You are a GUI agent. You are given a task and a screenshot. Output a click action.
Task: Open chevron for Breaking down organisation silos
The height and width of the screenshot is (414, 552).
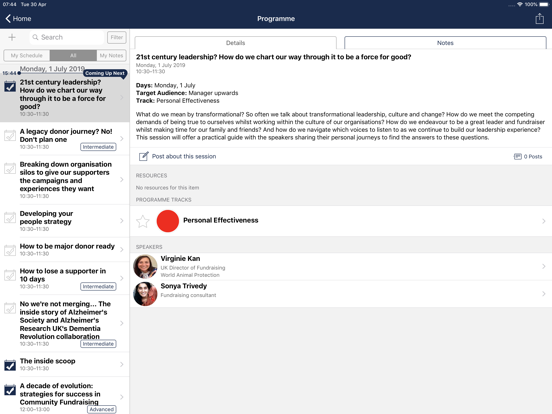(122, 180)
